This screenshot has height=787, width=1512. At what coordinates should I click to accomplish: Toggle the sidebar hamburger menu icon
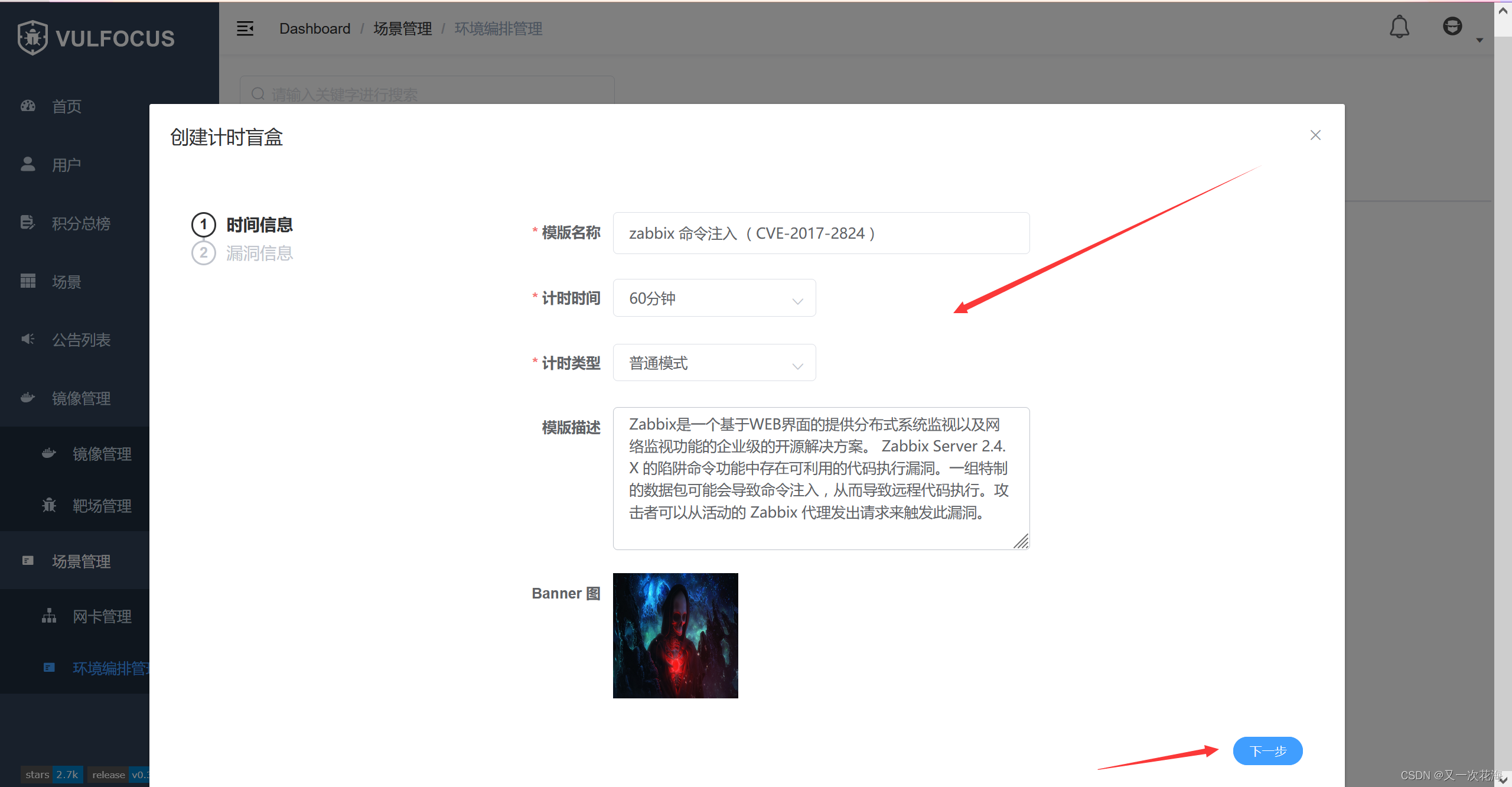(245, 28)
